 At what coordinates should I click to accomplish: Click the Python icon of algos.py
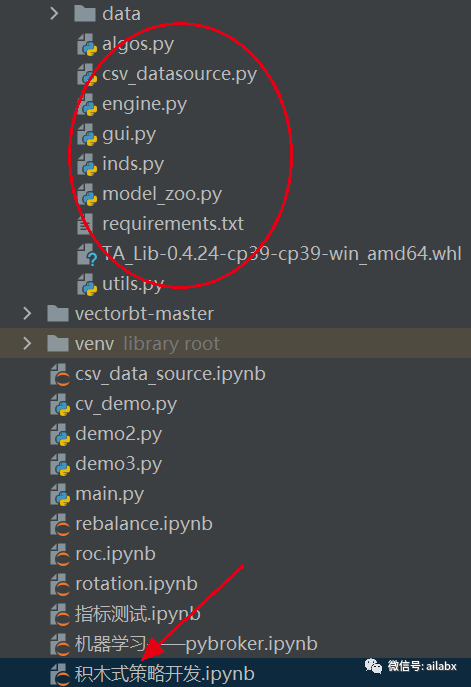[87, 45]
